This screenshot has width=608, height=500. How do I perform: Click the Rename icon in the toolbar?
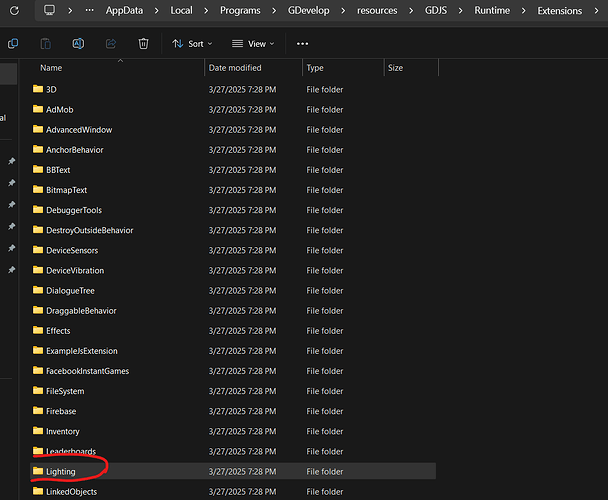point(78,44)
